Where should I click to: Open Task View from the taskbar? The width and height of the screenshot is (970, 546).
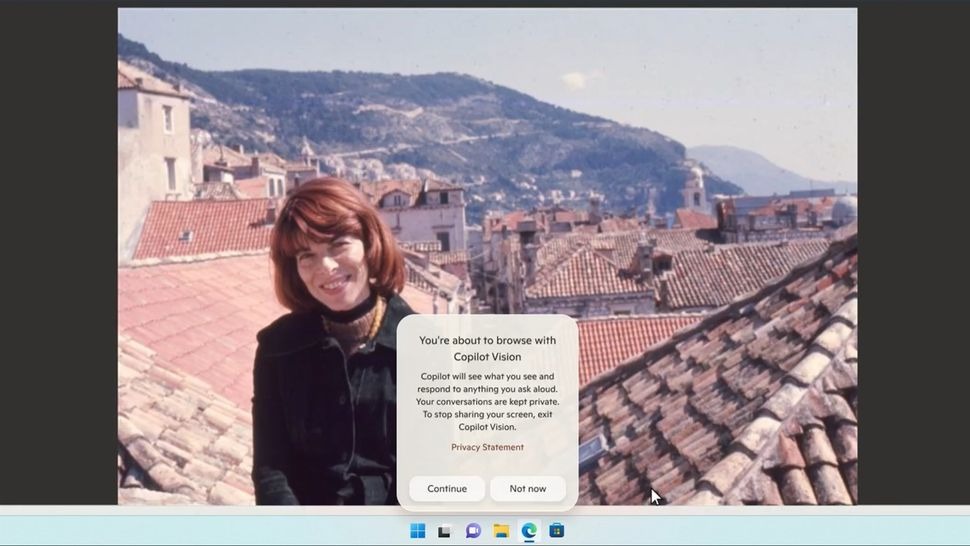(x=444, y=531)
